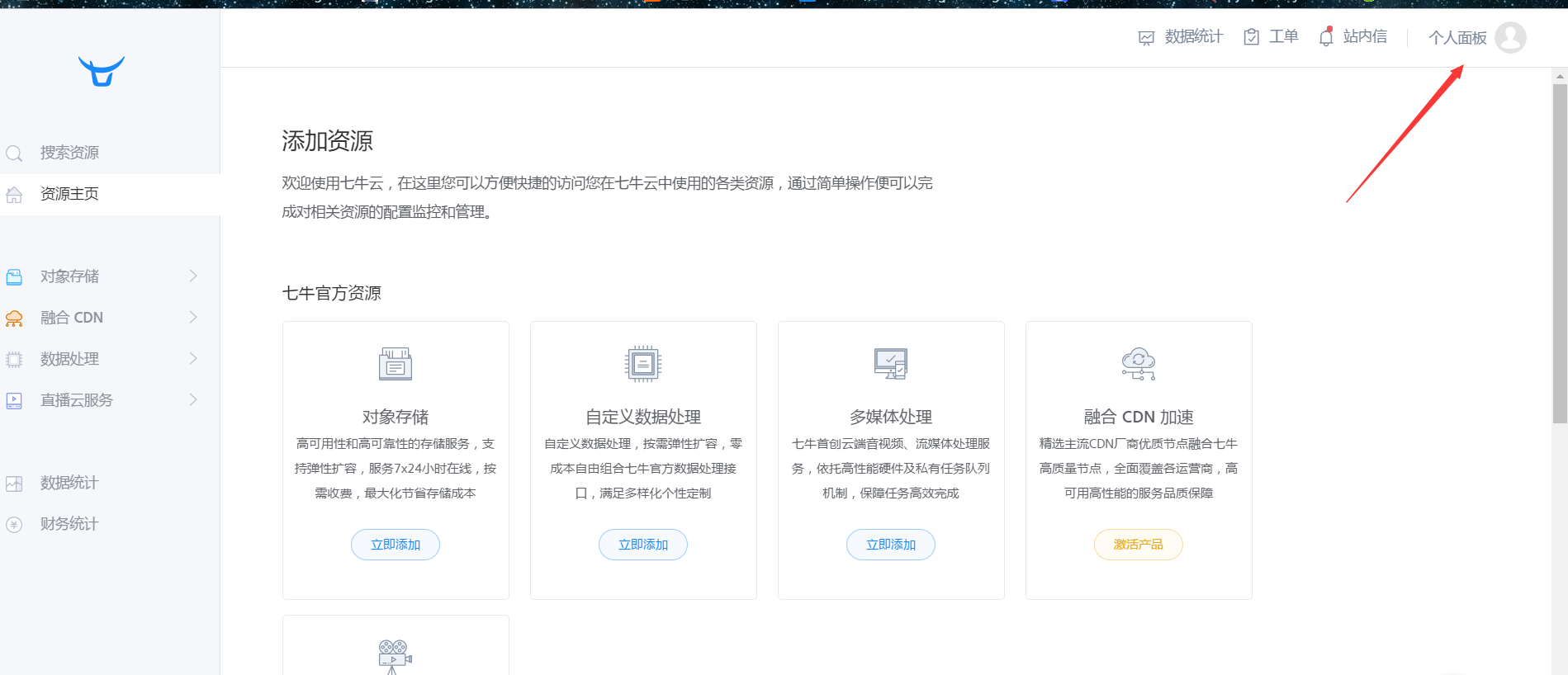
Task: Click the Qiniu bull logo
Action: 102,71
